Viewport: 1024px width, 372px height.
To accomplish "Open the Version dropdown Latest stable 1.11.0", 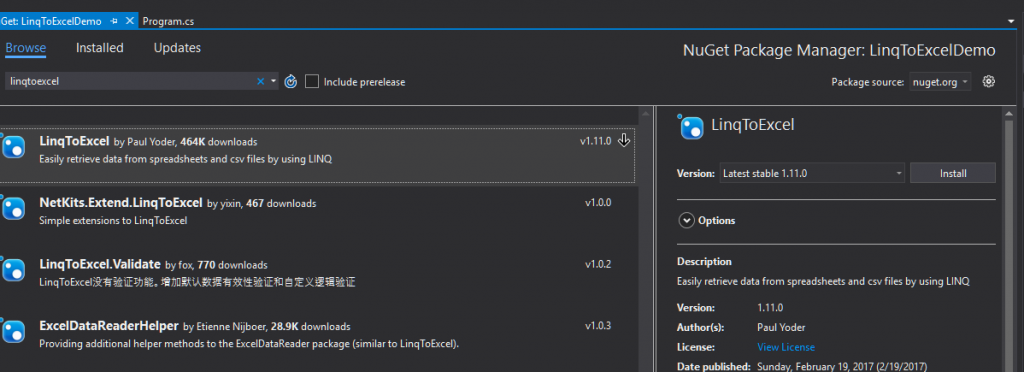I will tap(812, 174).
